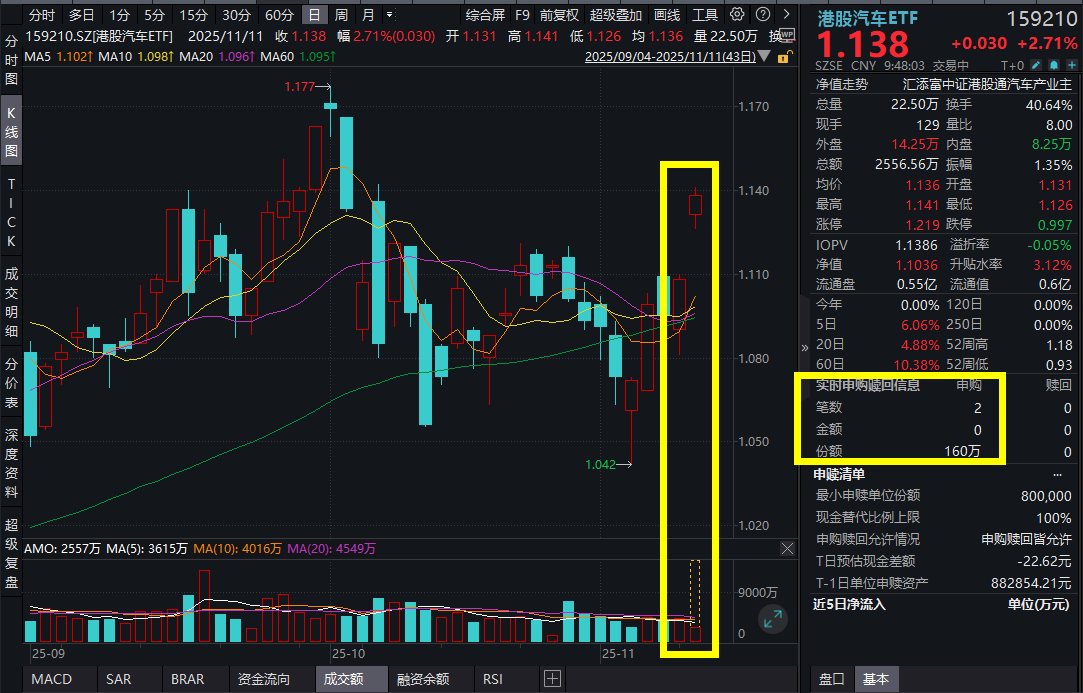
Task: Open the settings gear icon on toolbar
Action: tap(736, 14)
